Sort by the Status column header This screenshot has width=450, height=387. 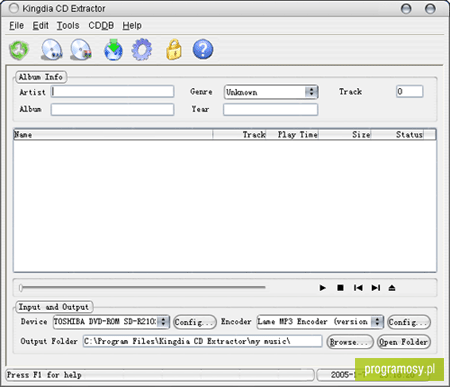pos(397,135)
